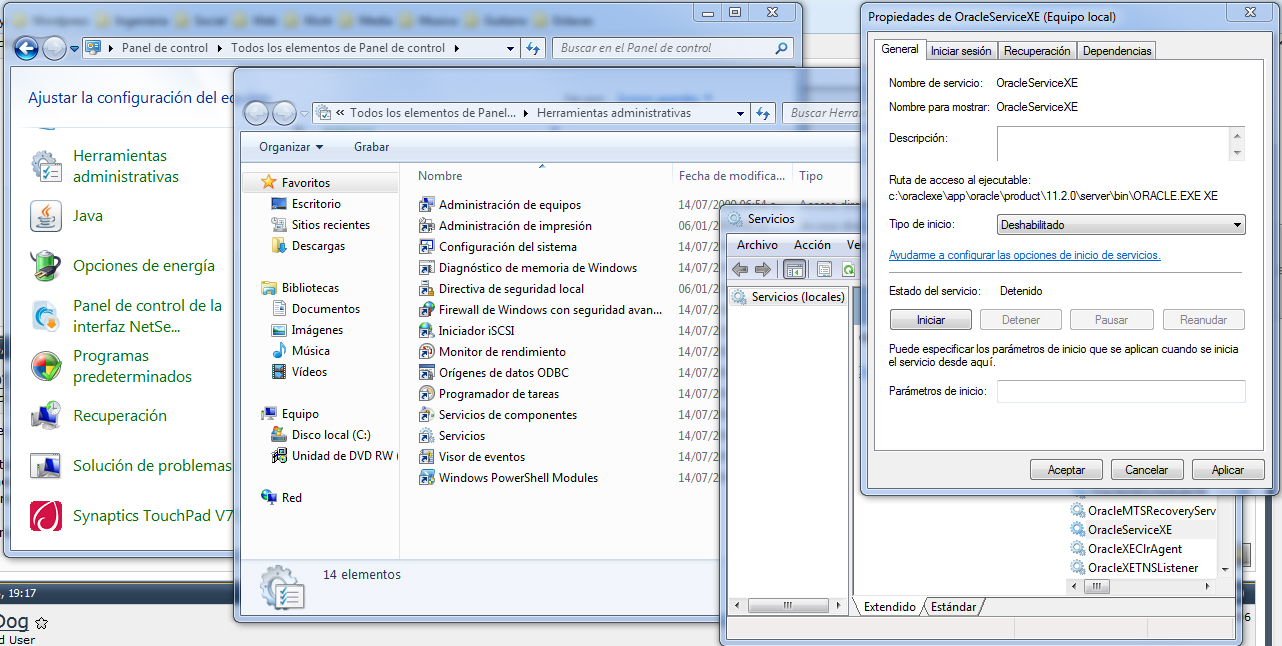1282x646 pixels.
Task: Open Administración de equipos shortcut
Action: click(x=510, y=205)
